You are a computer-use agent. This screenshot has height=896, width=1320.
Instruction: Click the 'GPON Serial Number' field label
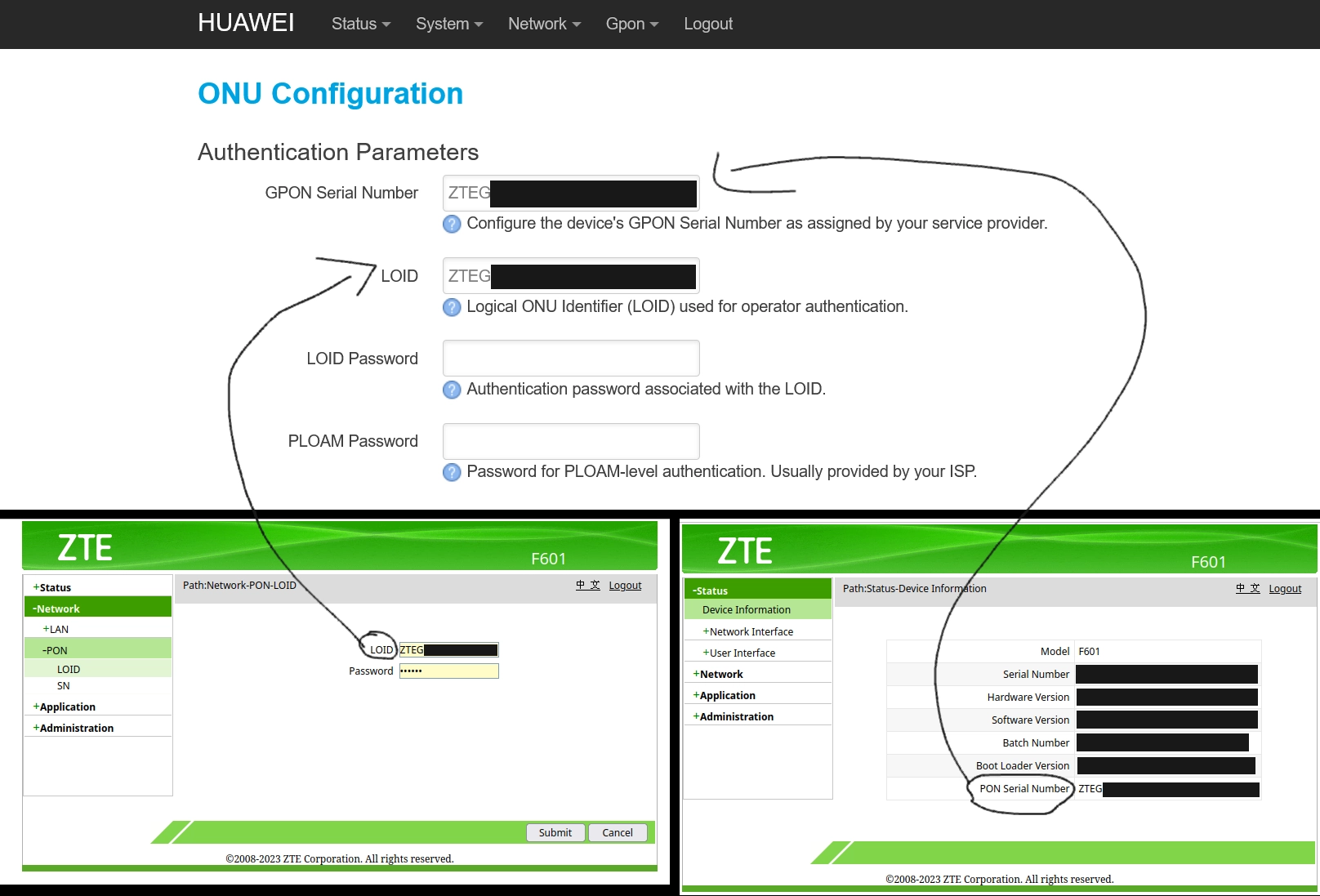341,193
